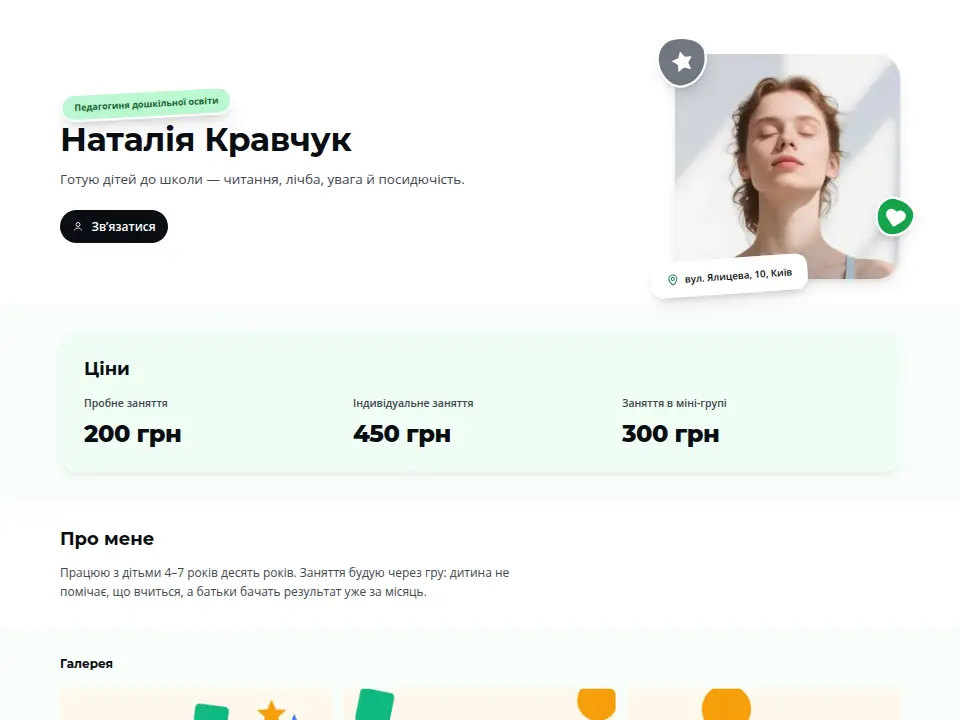The image size is (960, 720).
Task: Click the location pin icon
Action: pyautogui.click(x=672, y=280)
